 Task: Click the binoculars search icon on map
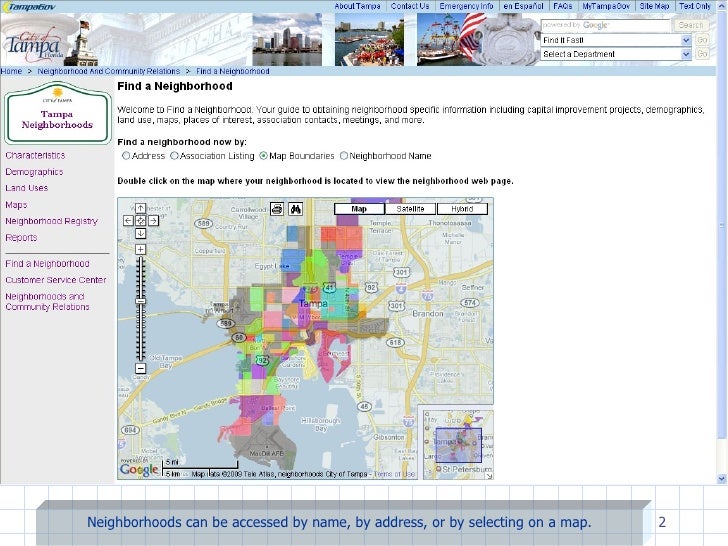click(296, 209)
